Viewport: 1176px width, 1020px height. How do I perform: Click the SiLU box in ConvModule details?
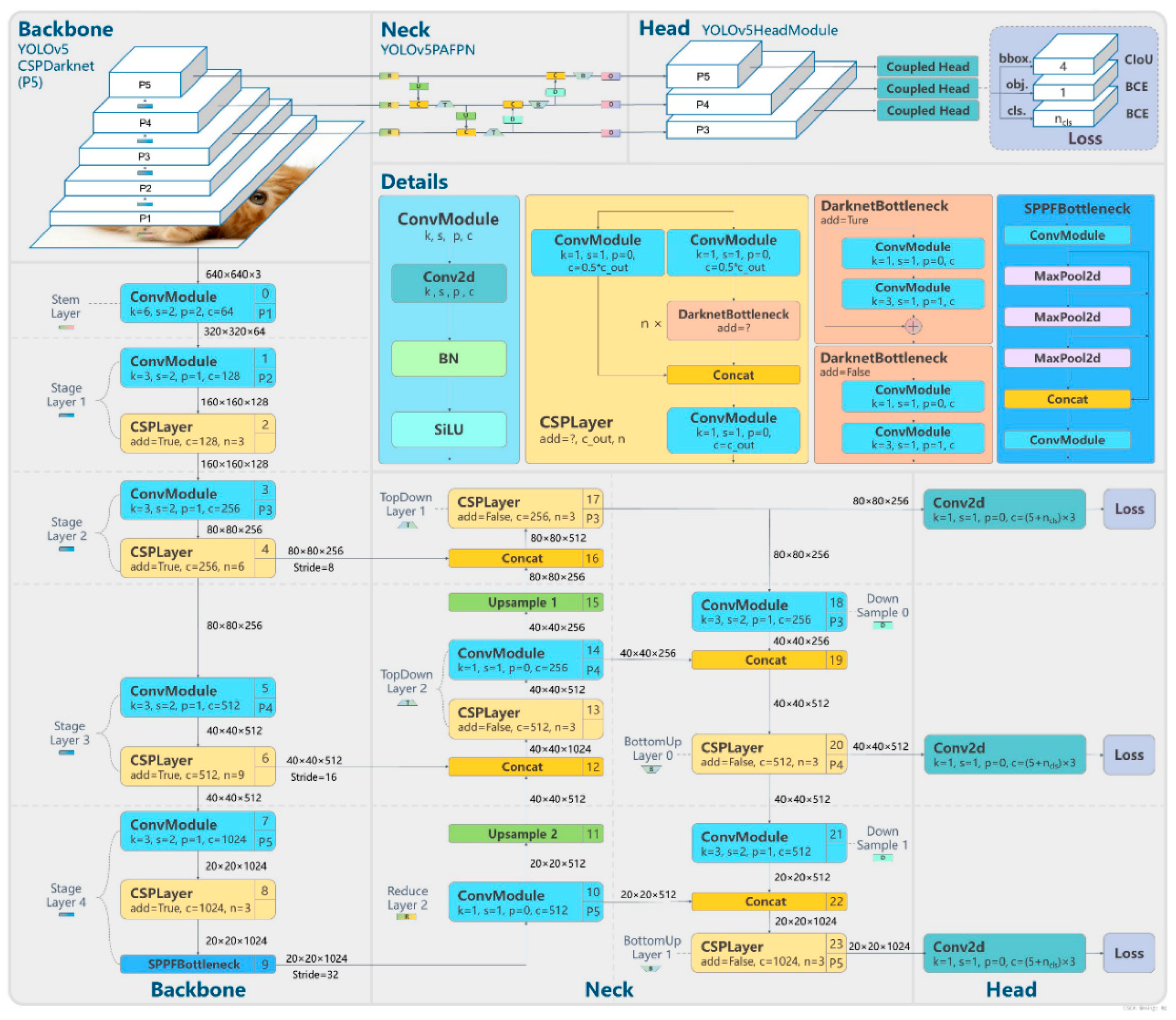tap(448, 429)
